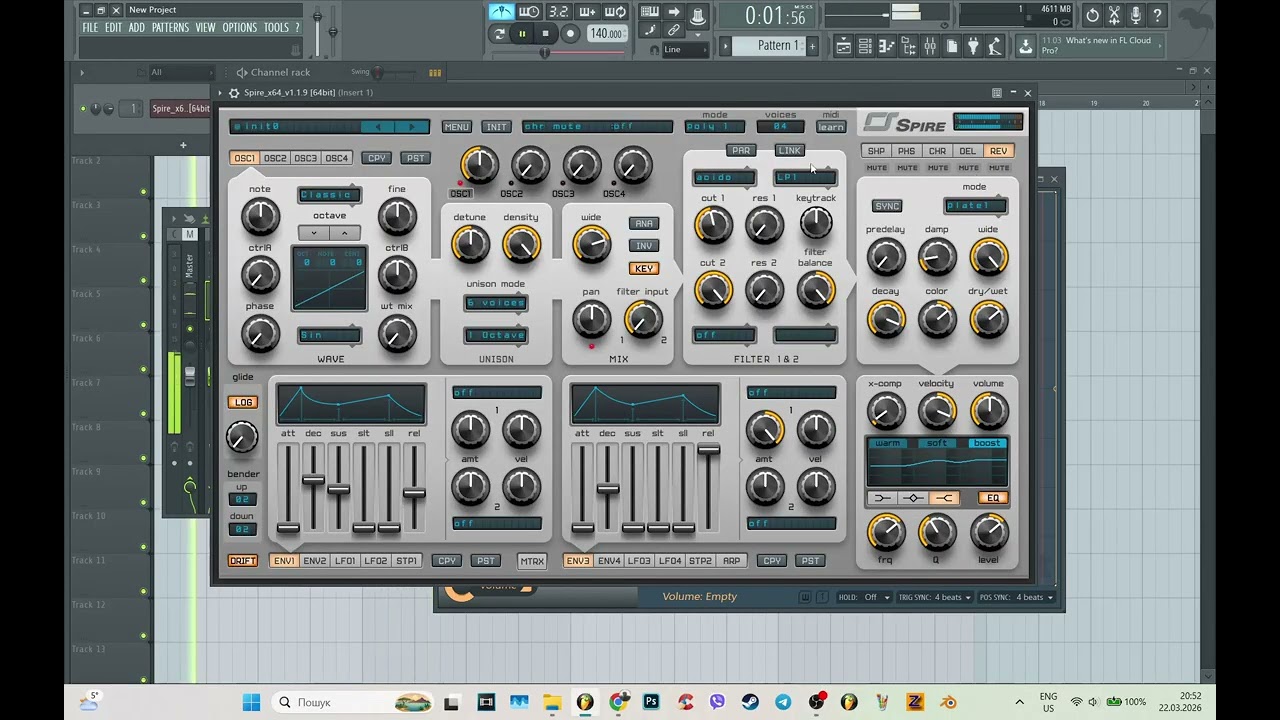Open the FILE menu
1280x720 pixels.
coord(90,28)
